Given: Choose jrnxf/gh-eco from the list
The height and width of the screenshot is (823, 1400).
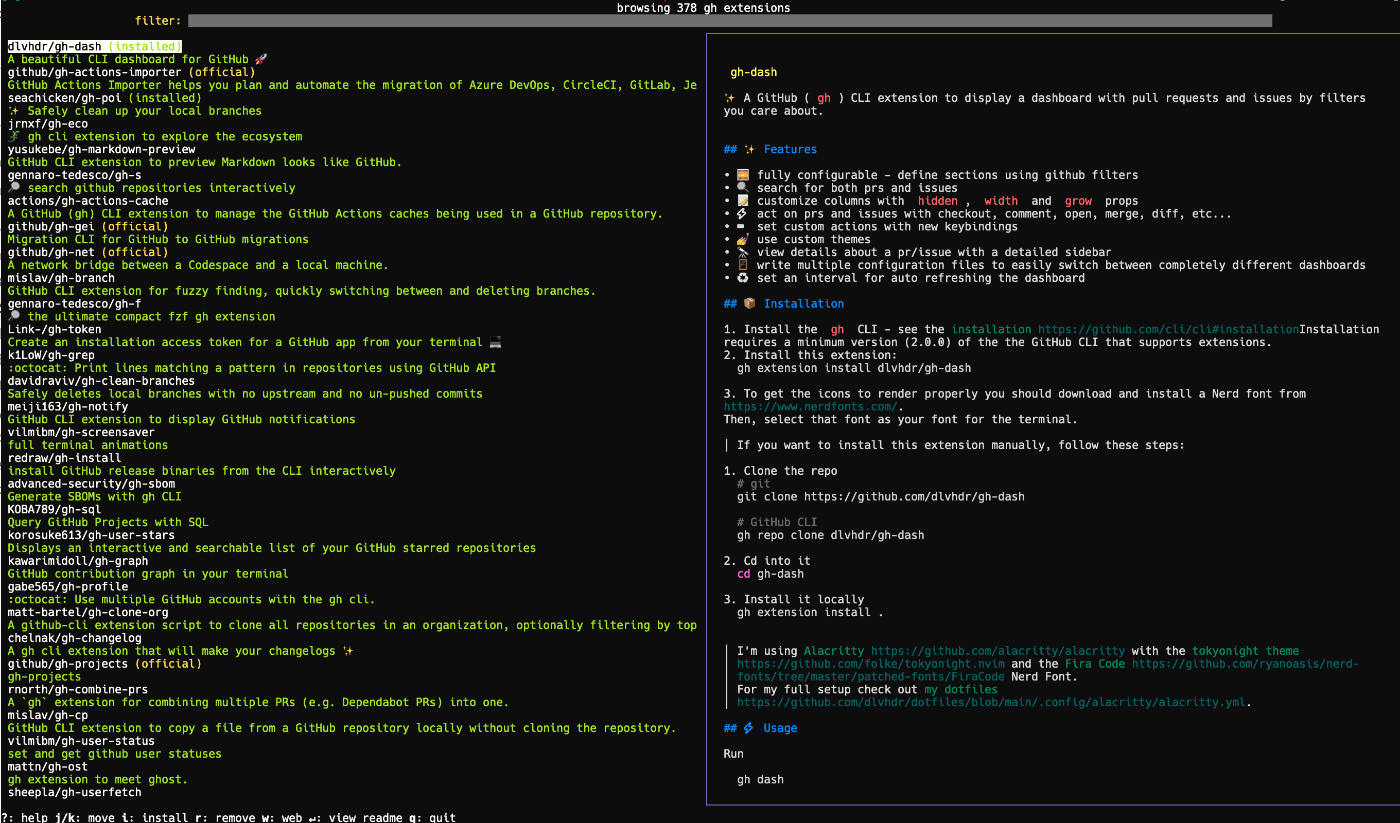Looking at the screenshot, I should pos(48,124).
